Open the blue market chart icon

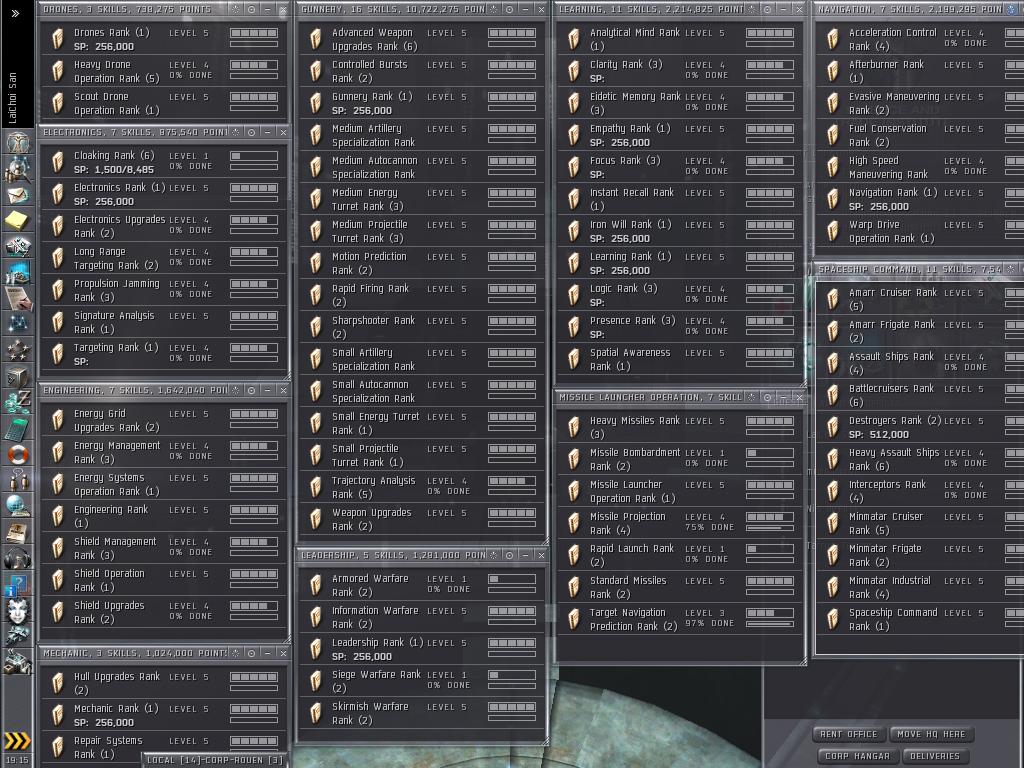tap(18, 272)
